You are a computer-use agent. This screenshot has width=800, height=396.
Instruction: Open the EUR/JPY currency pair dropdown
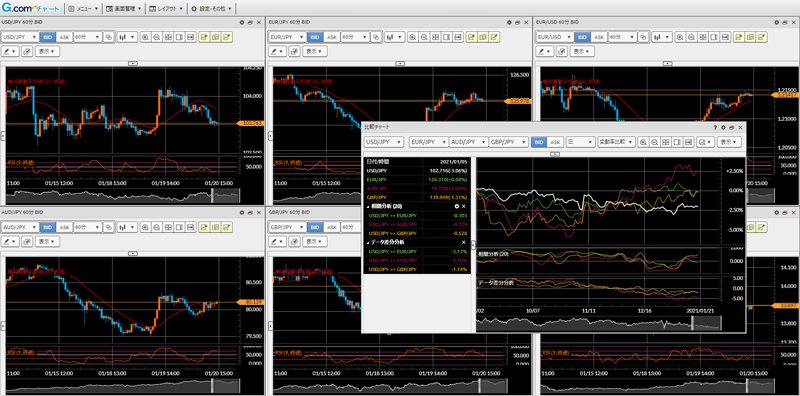point(281,37)
